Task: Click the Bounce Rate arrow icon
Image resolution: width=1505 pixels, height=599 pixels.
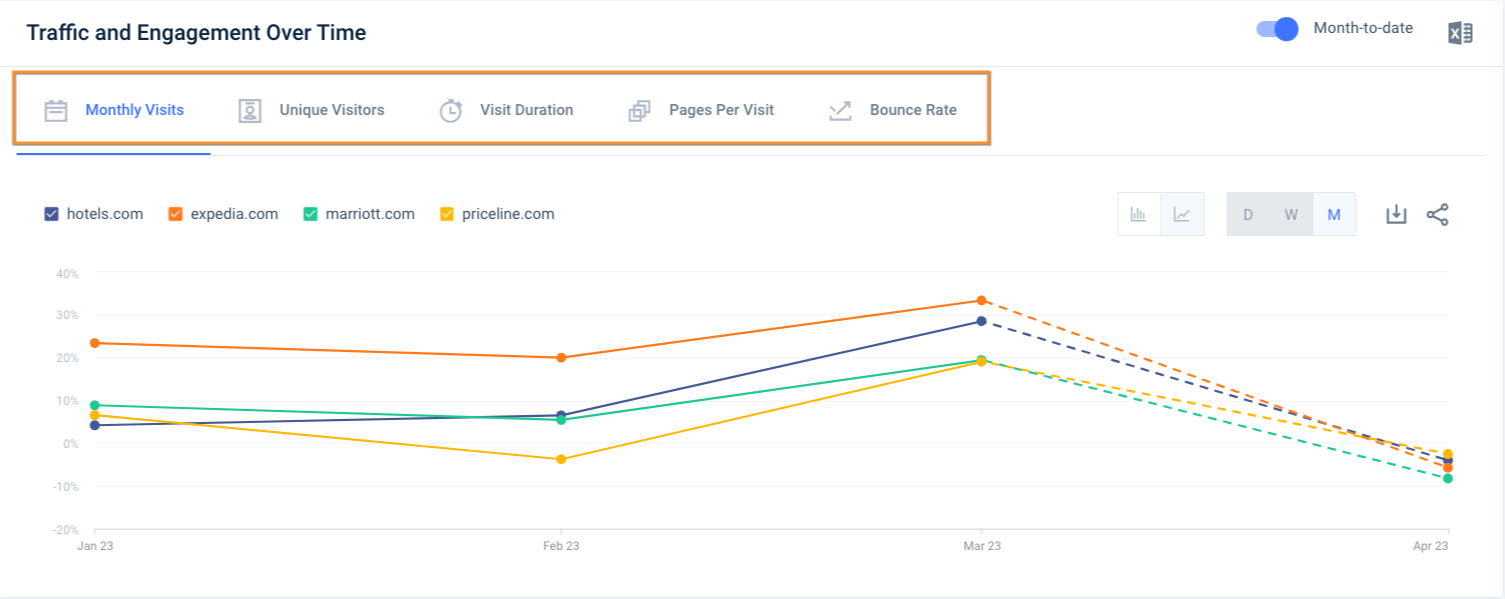Action: point(840,110)
